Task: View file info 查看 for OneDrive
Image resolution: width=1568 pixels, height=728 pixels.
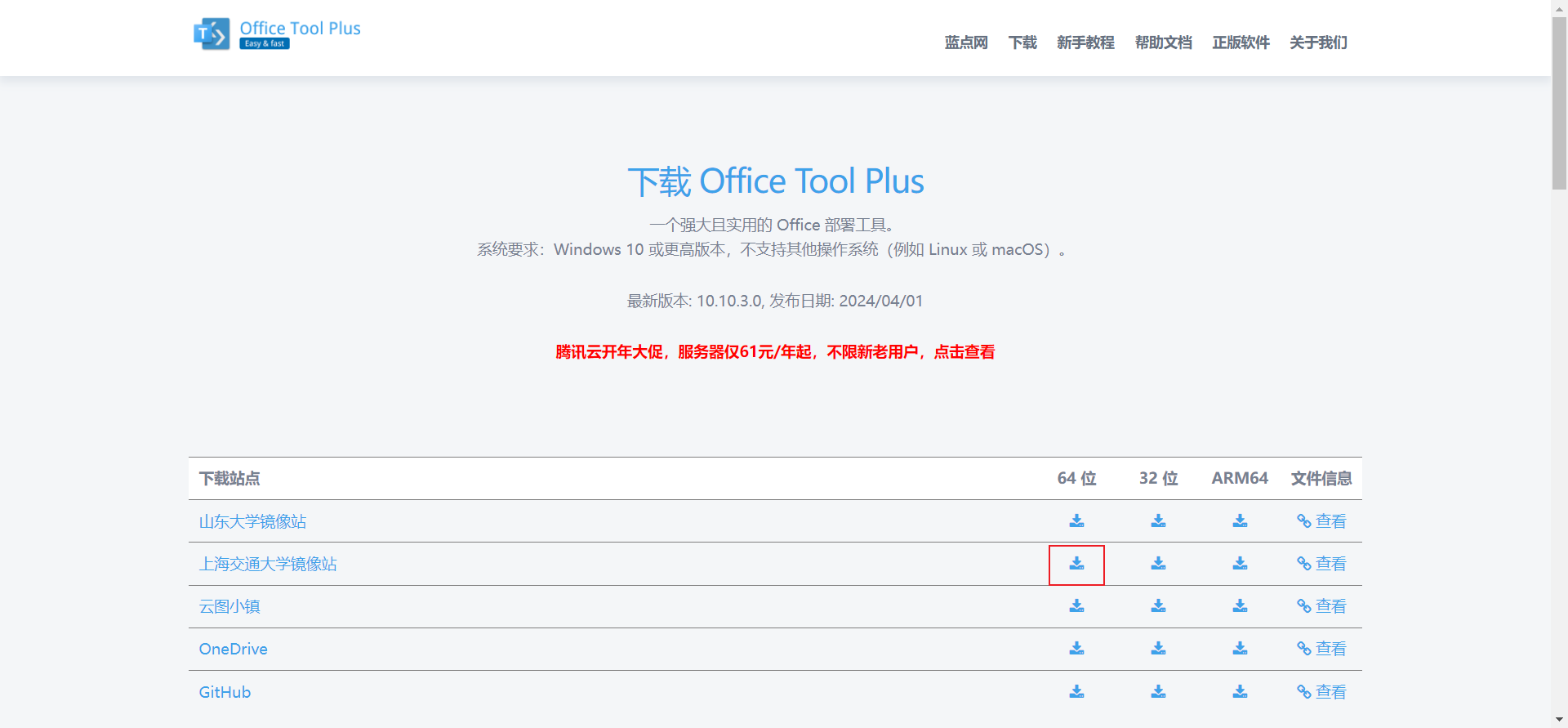Action: pos(1321,649)
